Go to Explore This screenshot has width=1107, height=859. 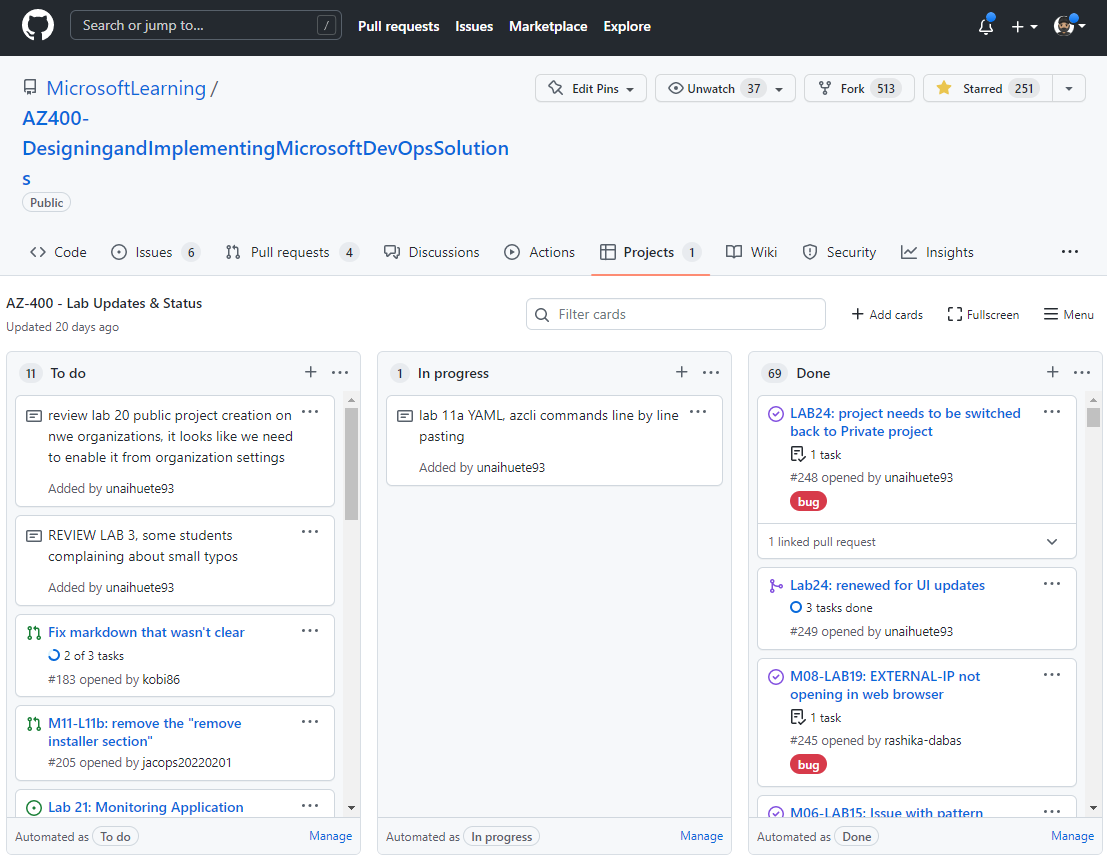(x=627, y=26)
